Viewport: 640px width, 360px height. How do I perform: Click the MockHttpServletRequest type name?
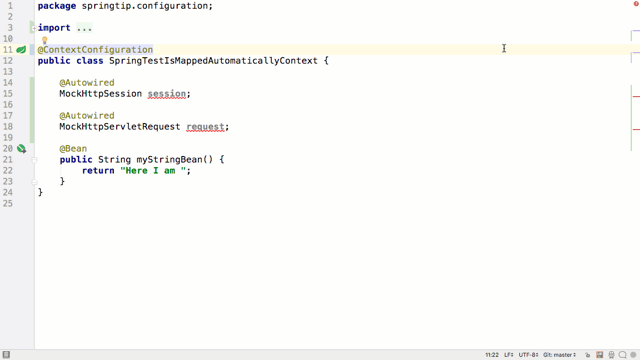[120, 127]
